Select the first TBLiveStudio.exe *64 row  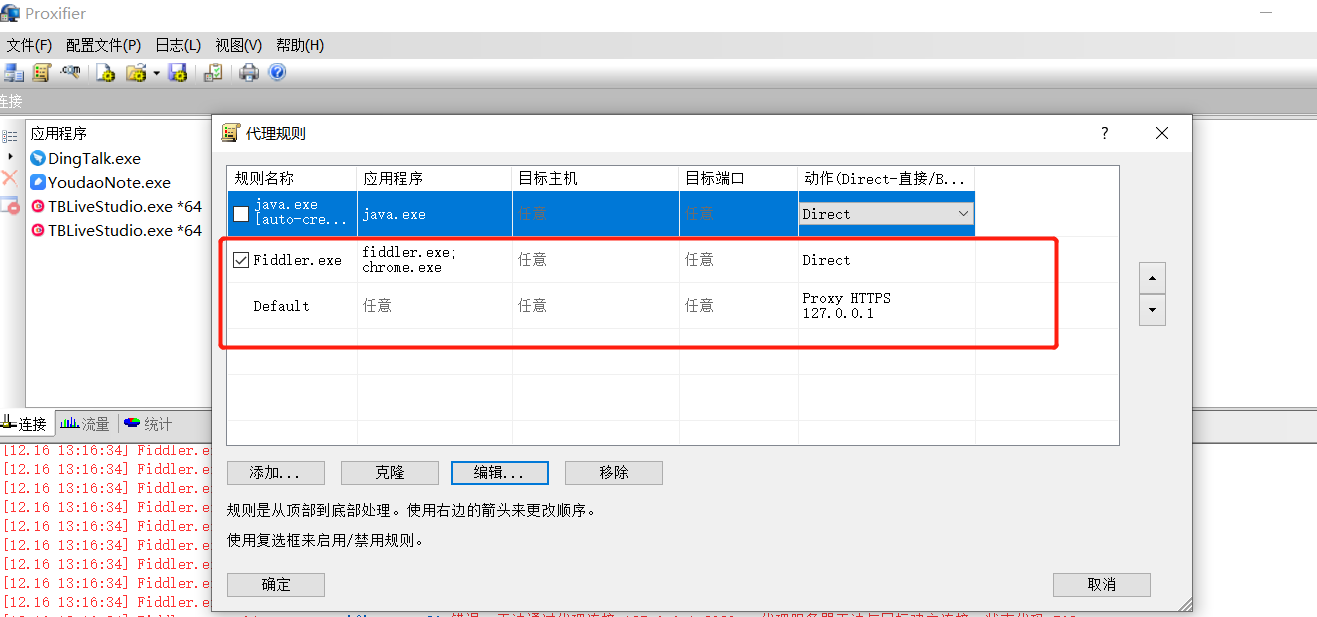point(116,206)
